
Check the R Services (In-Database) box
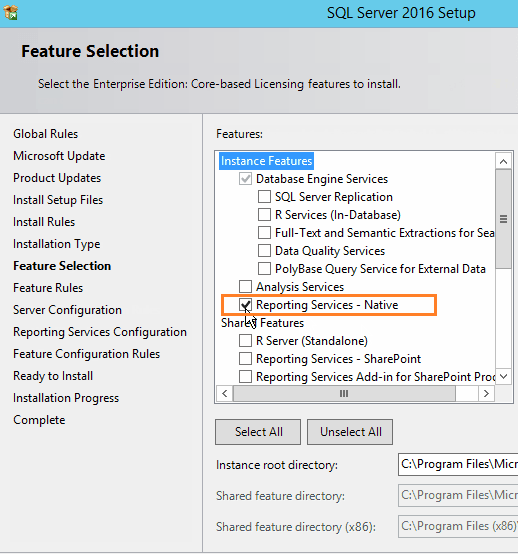coord(264,215)
